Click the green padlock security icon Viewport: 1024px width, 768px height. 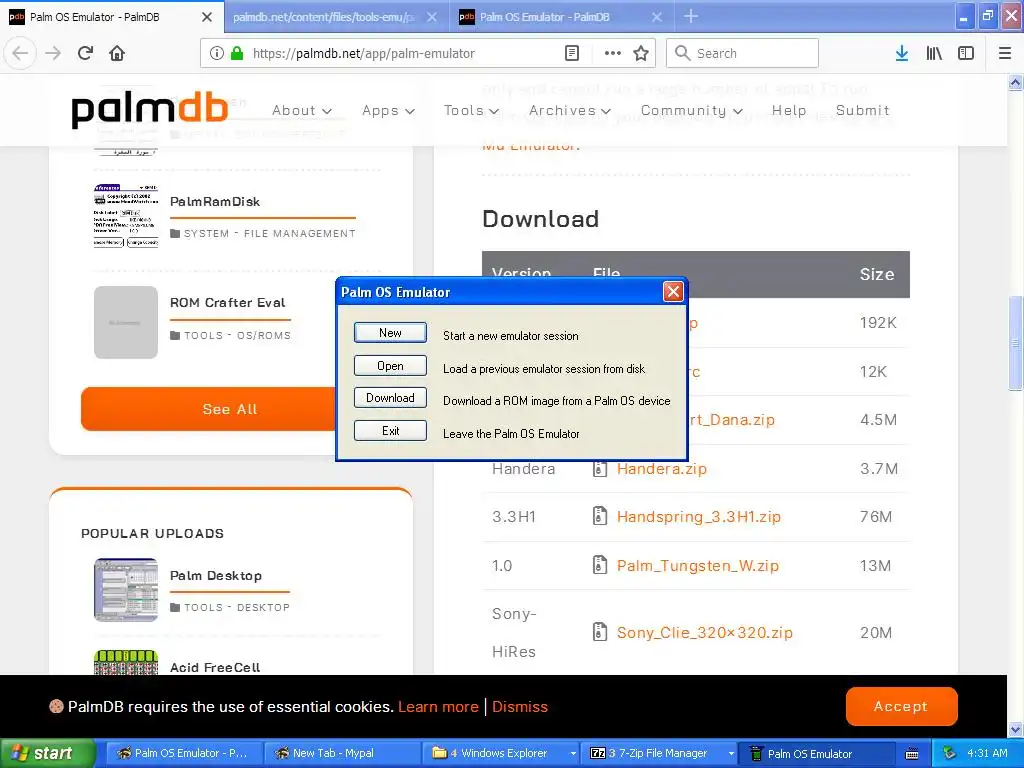click(x=237, y=53)
